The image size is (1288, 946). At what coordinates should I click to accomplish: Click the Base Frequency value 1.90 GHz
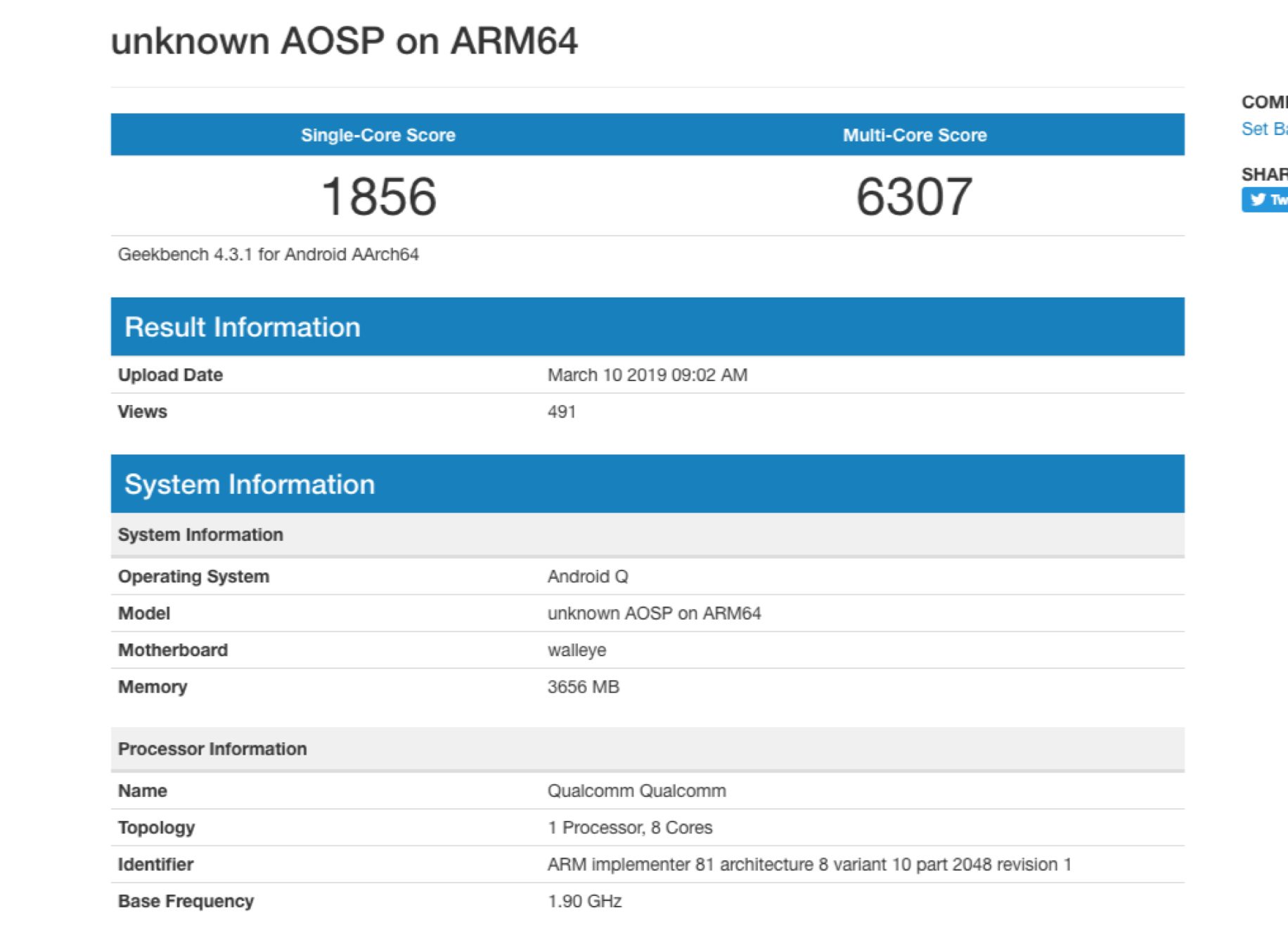(x=584, y=902)
